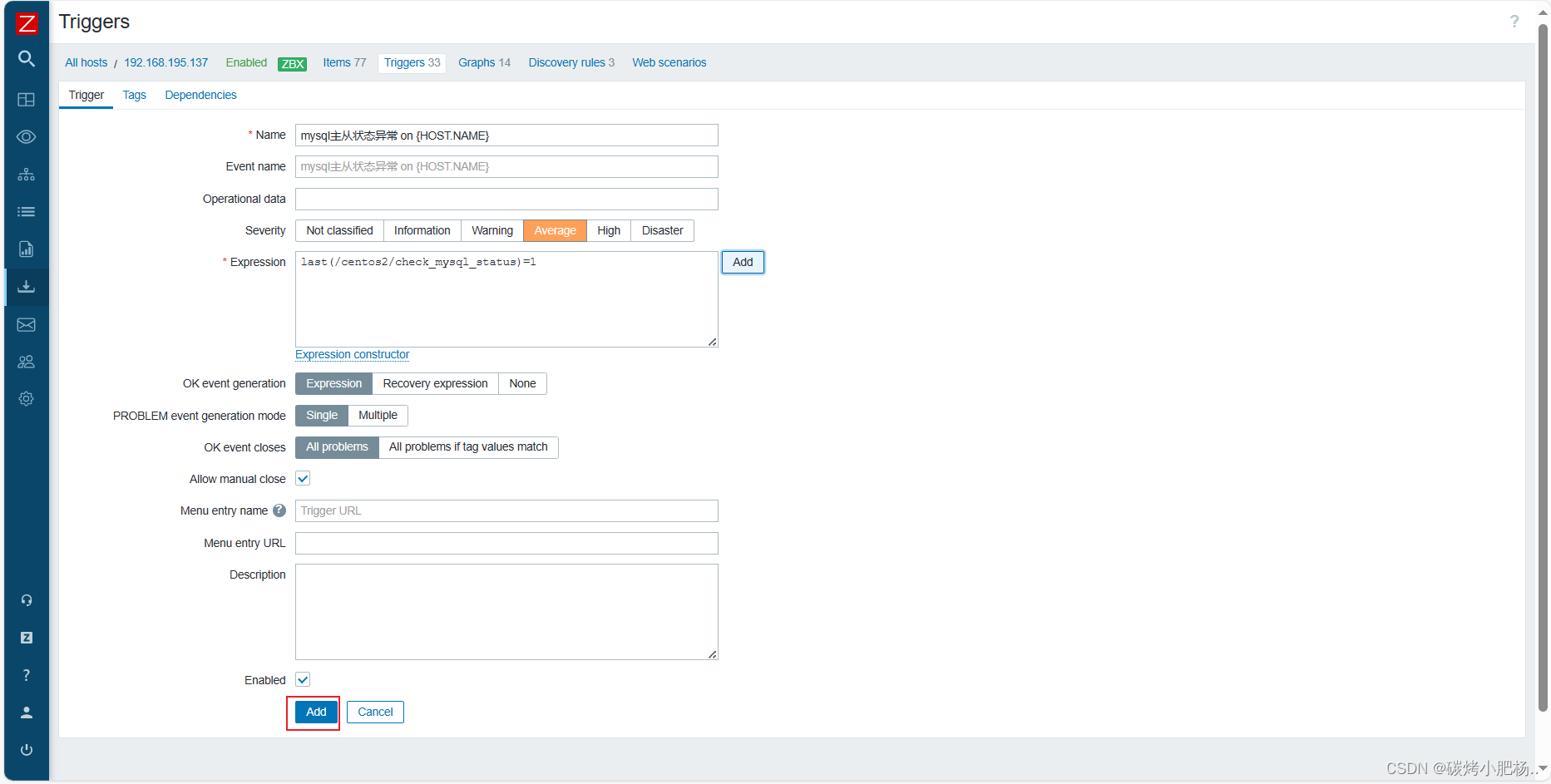Set severity to Warning

tap(492, 231)
